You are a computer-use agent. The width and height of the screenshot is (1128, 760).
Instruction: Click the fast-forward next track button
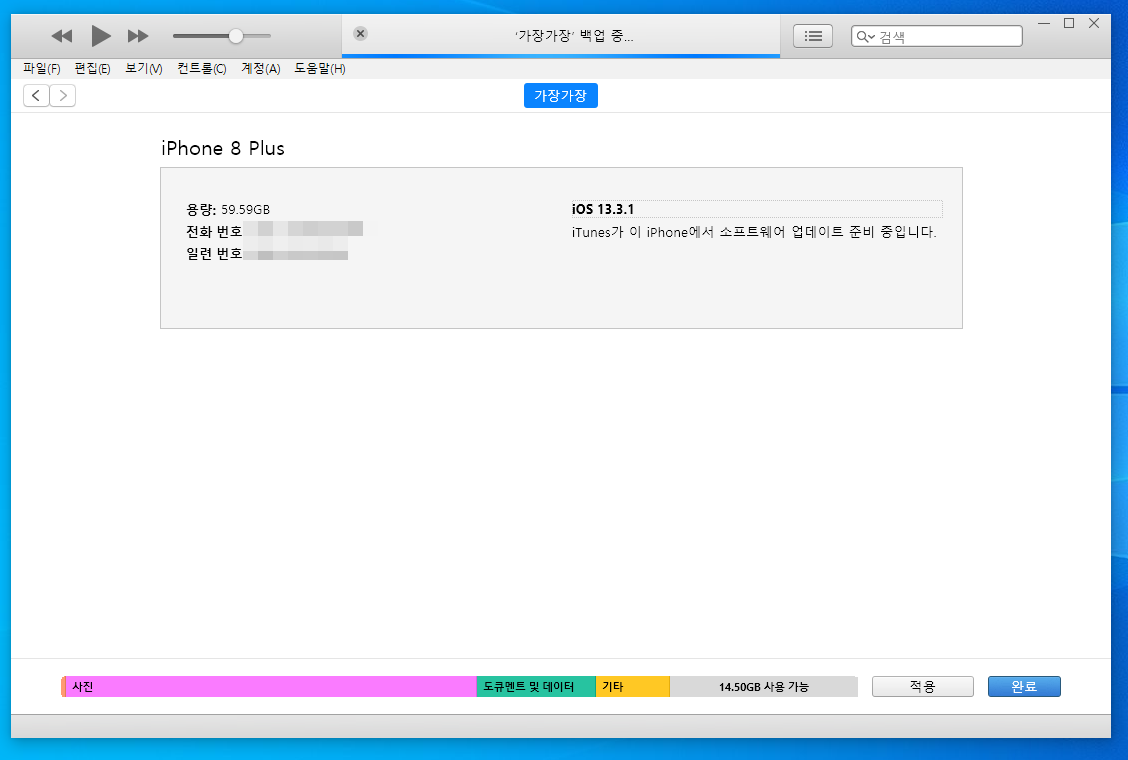pyautogui.click(x=137, y=35)
